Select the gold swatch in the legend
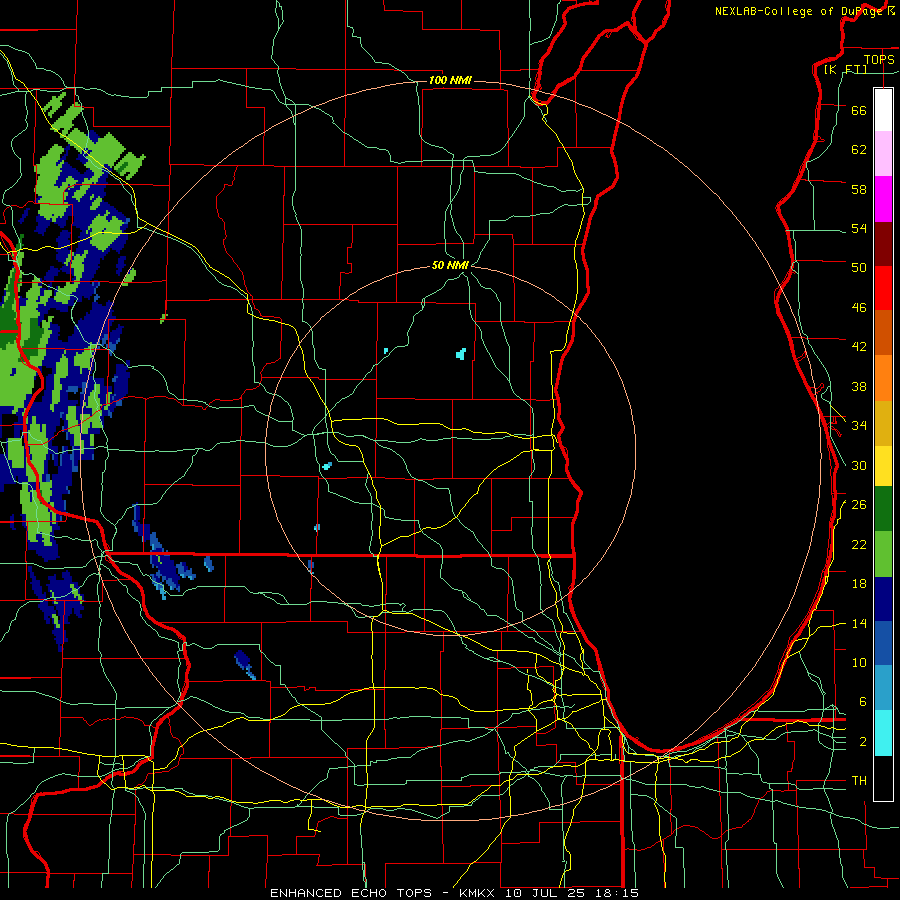Viewport: 900px width, 900px height. coord(883,424)
